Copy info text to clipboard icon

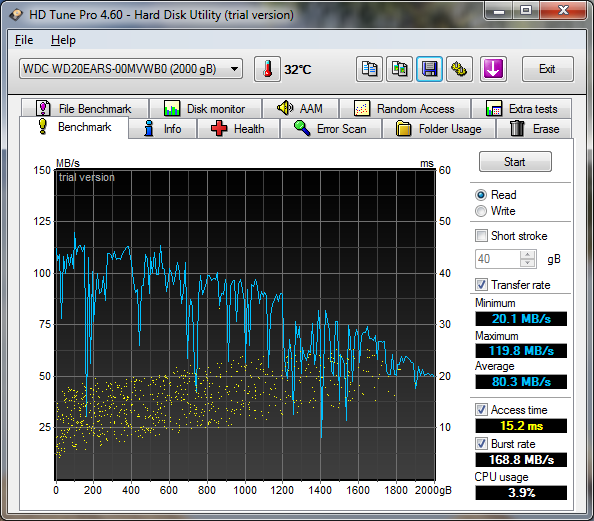pyautogui.click(x=369, y=69)
